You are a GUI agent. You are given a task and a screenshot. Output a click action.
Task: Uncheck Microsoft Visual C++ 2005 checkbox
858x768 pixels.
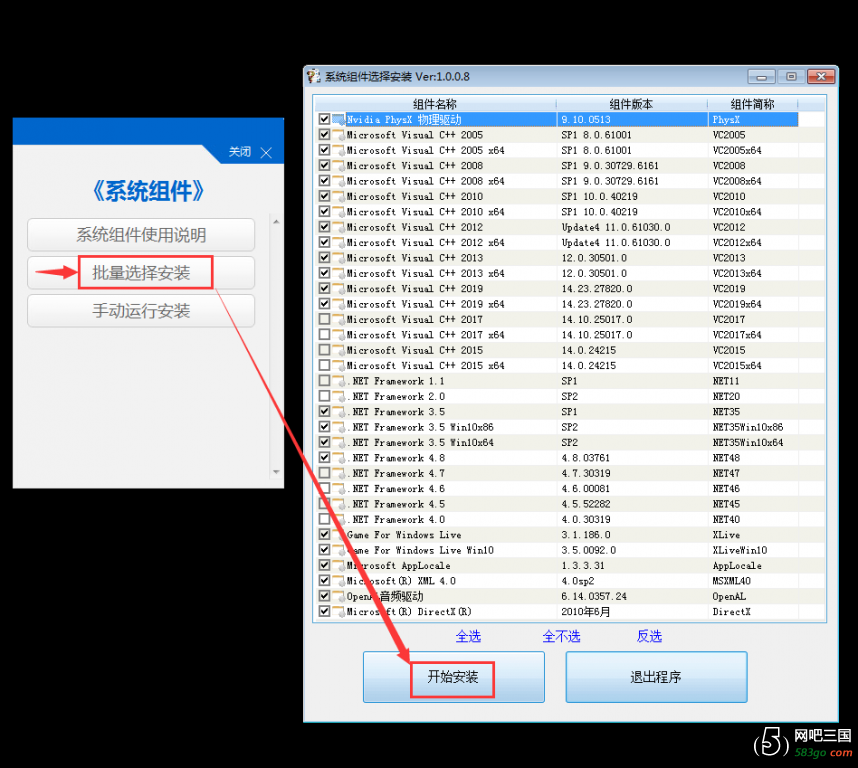[x=324, y=135]
